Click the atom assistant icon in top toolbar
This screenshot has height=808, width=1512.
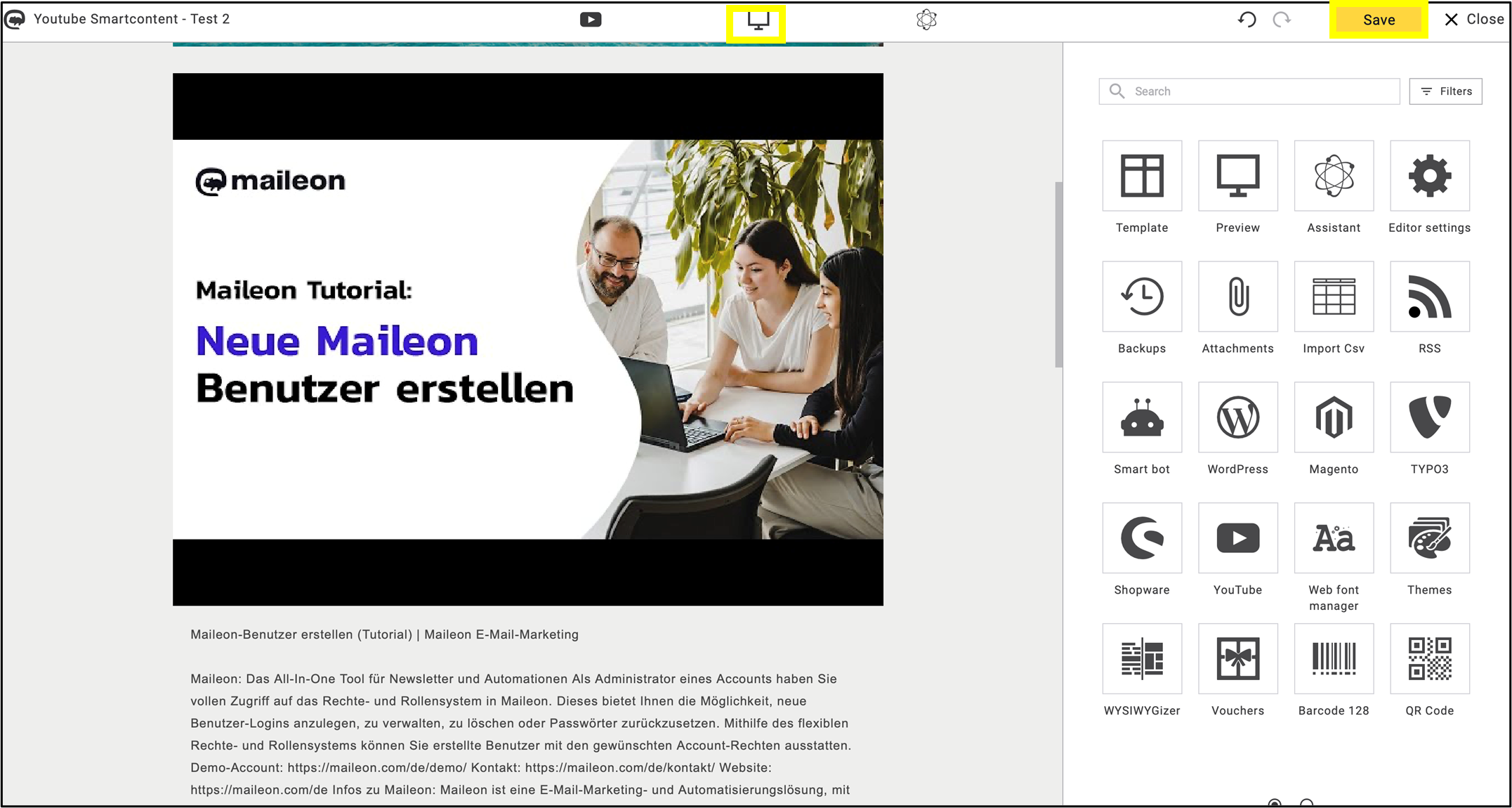pyautogui.click(x=926, y=20)
